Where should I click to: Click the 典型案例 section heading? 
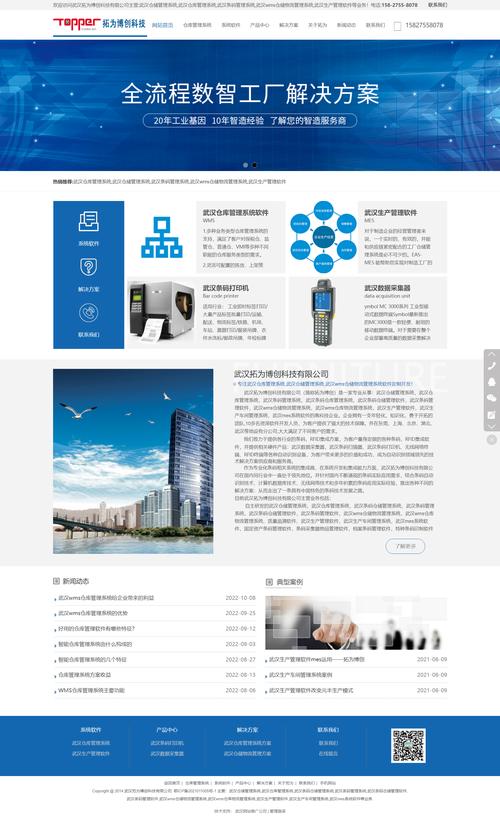[289, 582]
